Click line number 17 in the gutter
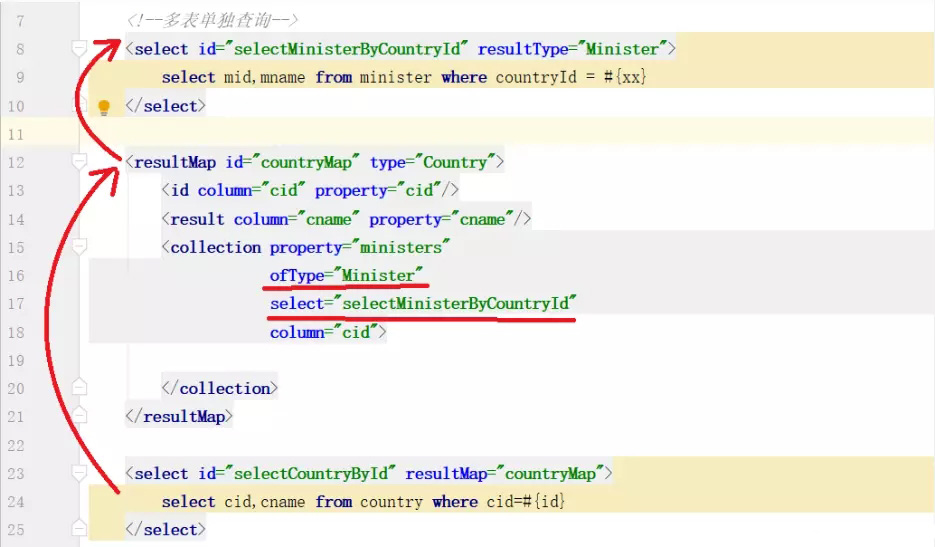This screenshot has width=935, height=547. (x=16, y=304)
